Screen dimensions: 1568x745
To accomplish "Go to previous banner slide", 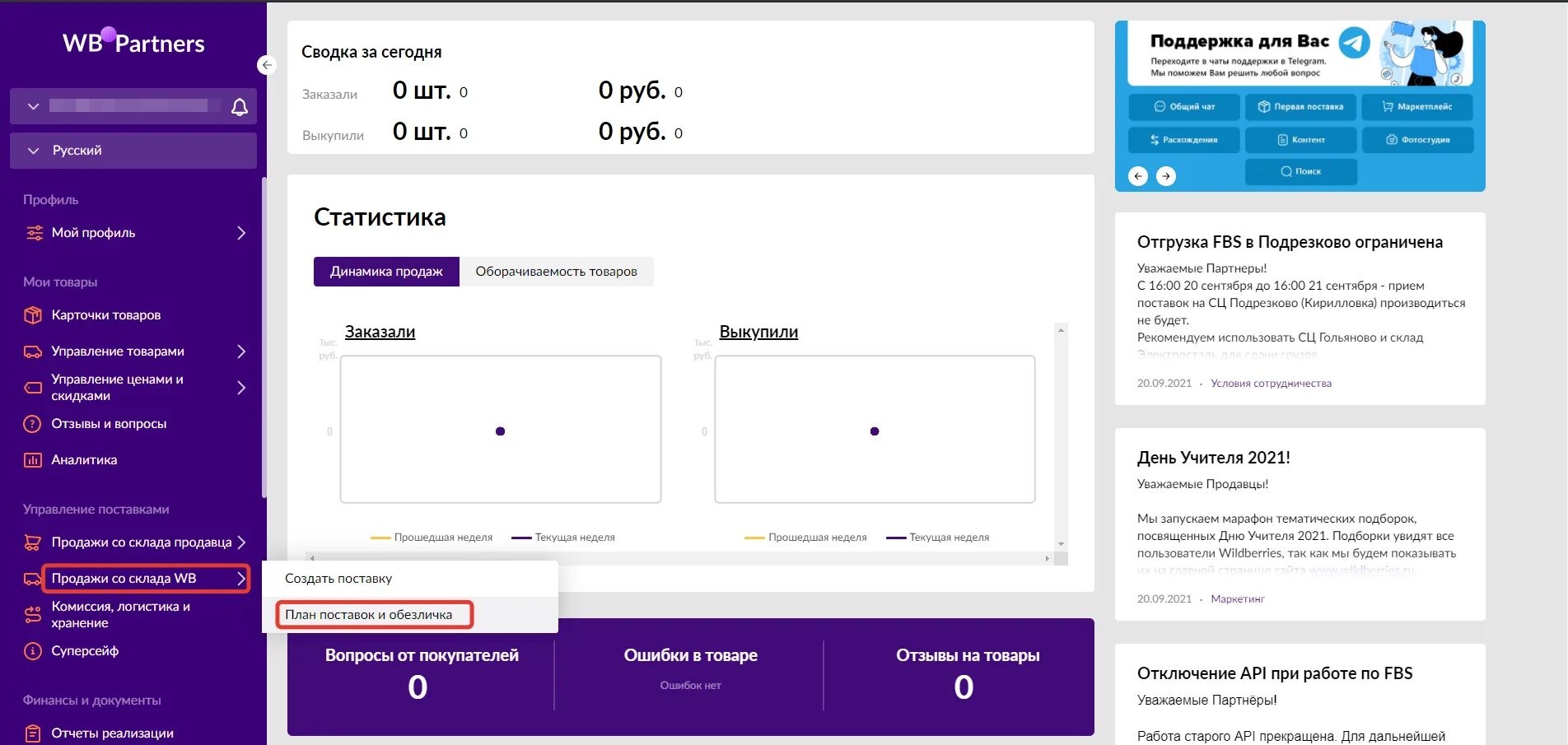I will (x=1138, y=176).
